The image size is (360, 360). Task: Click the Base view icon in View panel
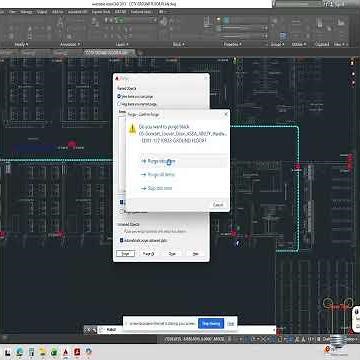pyautogui.click(x=340, y=23)
